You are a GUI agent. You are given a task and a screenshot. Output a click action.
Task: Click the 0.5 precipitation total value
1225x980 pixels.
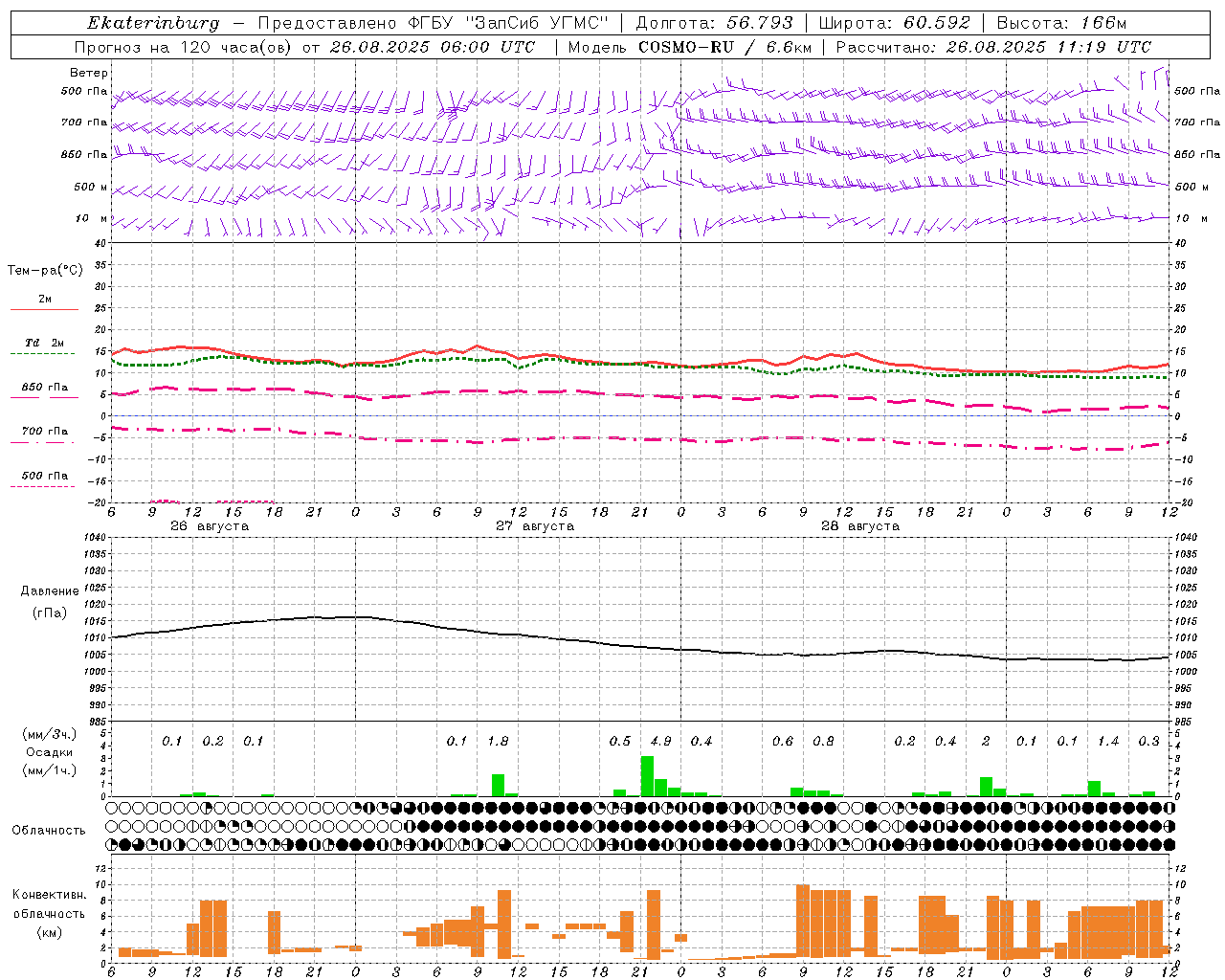620,742
